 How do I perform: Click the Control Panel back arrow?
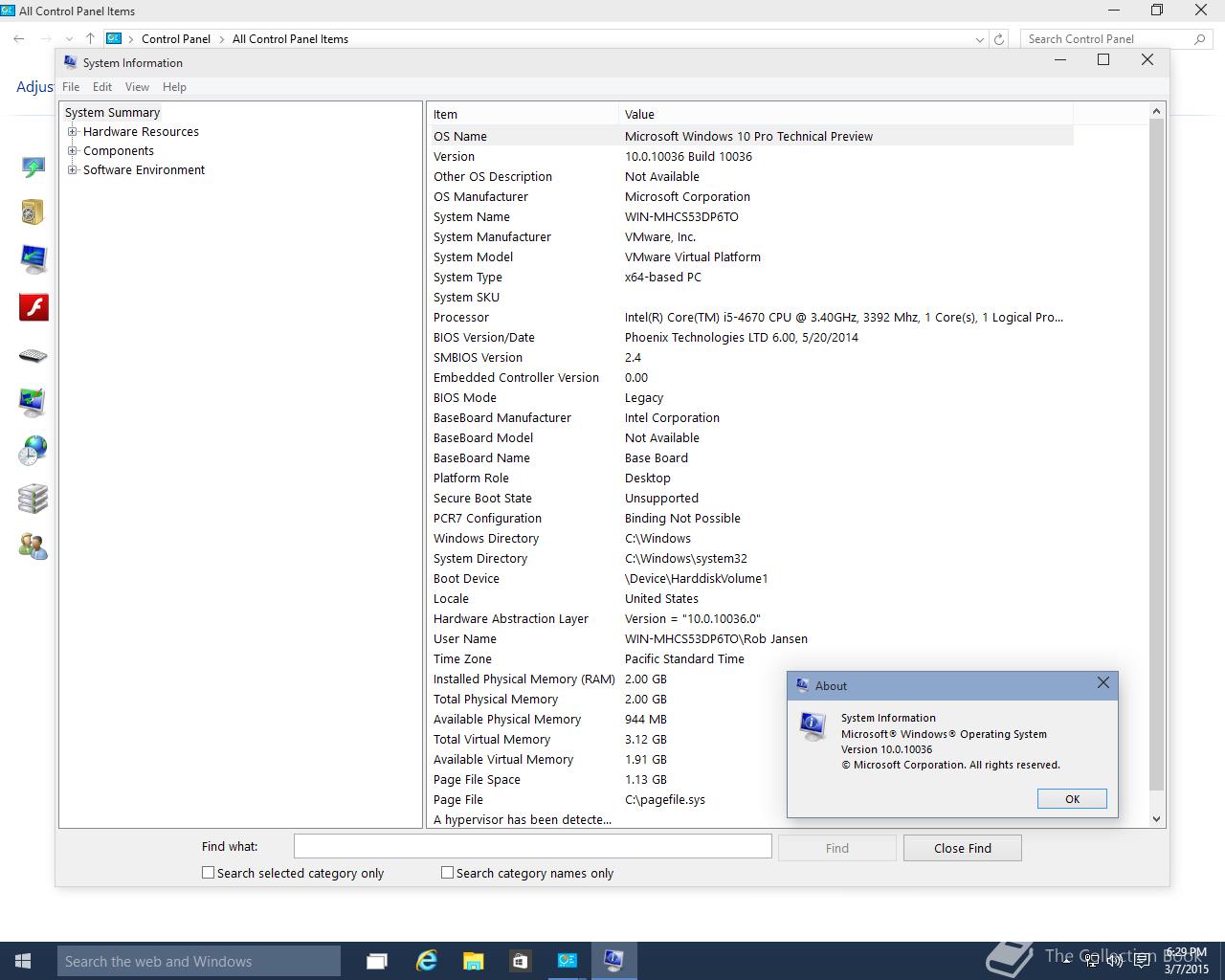19,39
